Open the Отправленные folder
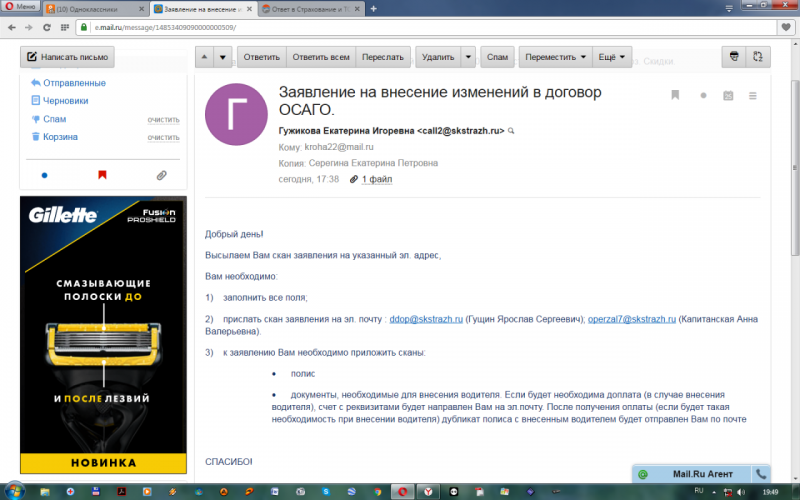The height and width of the screenshot is (500, 800). pos(74,83)
